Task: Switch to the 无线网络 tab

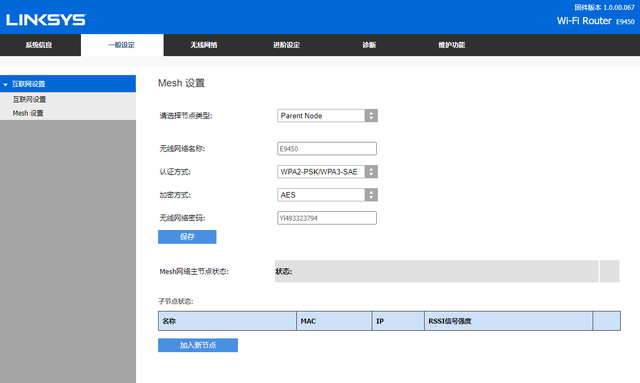Action: click(204, 45)
